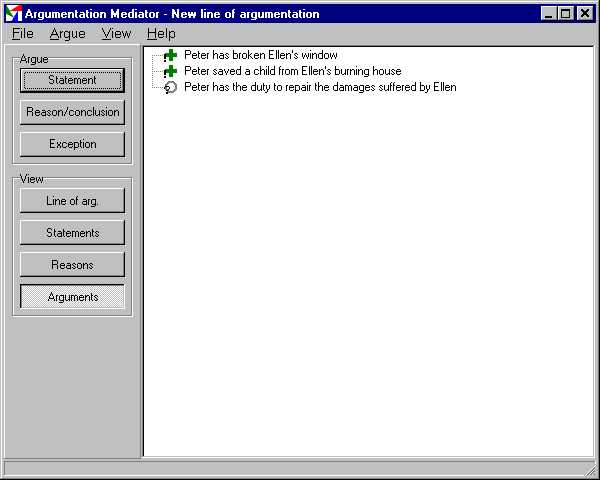Open the Help menu

161,34
